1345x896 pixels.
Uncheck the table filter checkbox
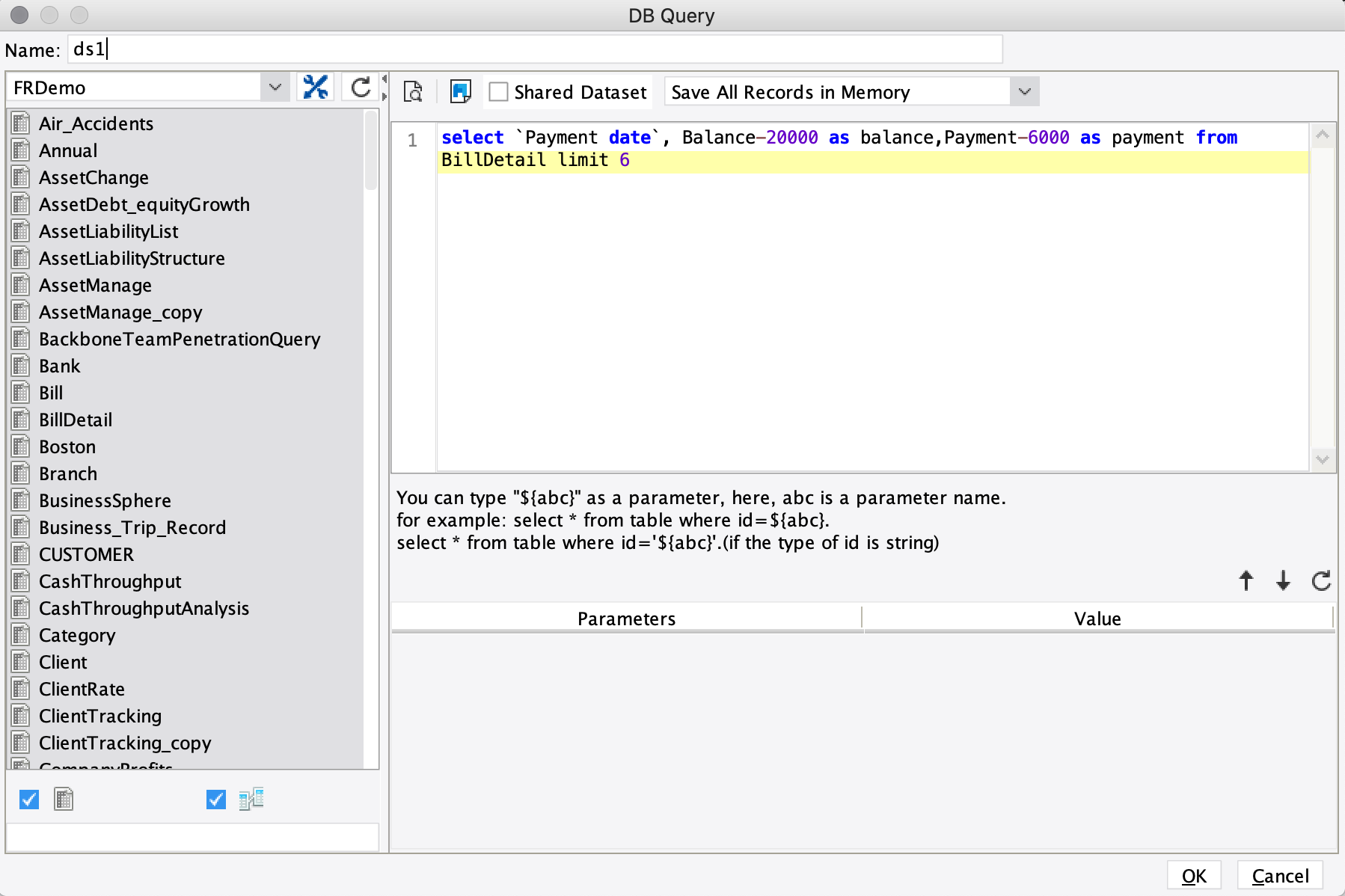coord(29,800)
